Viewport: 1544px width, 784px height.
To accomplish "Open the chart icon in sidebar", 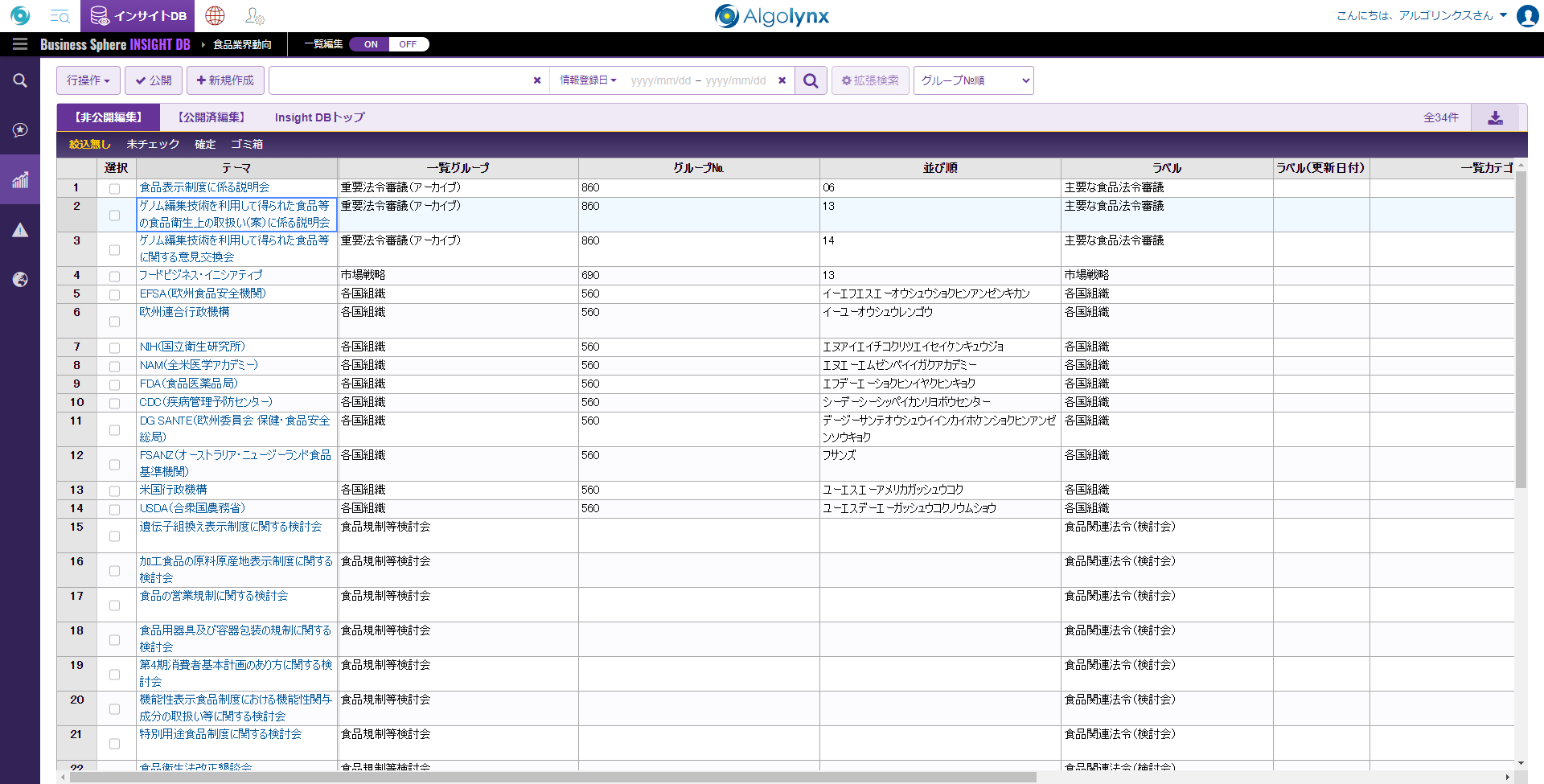I will point(20,179).
